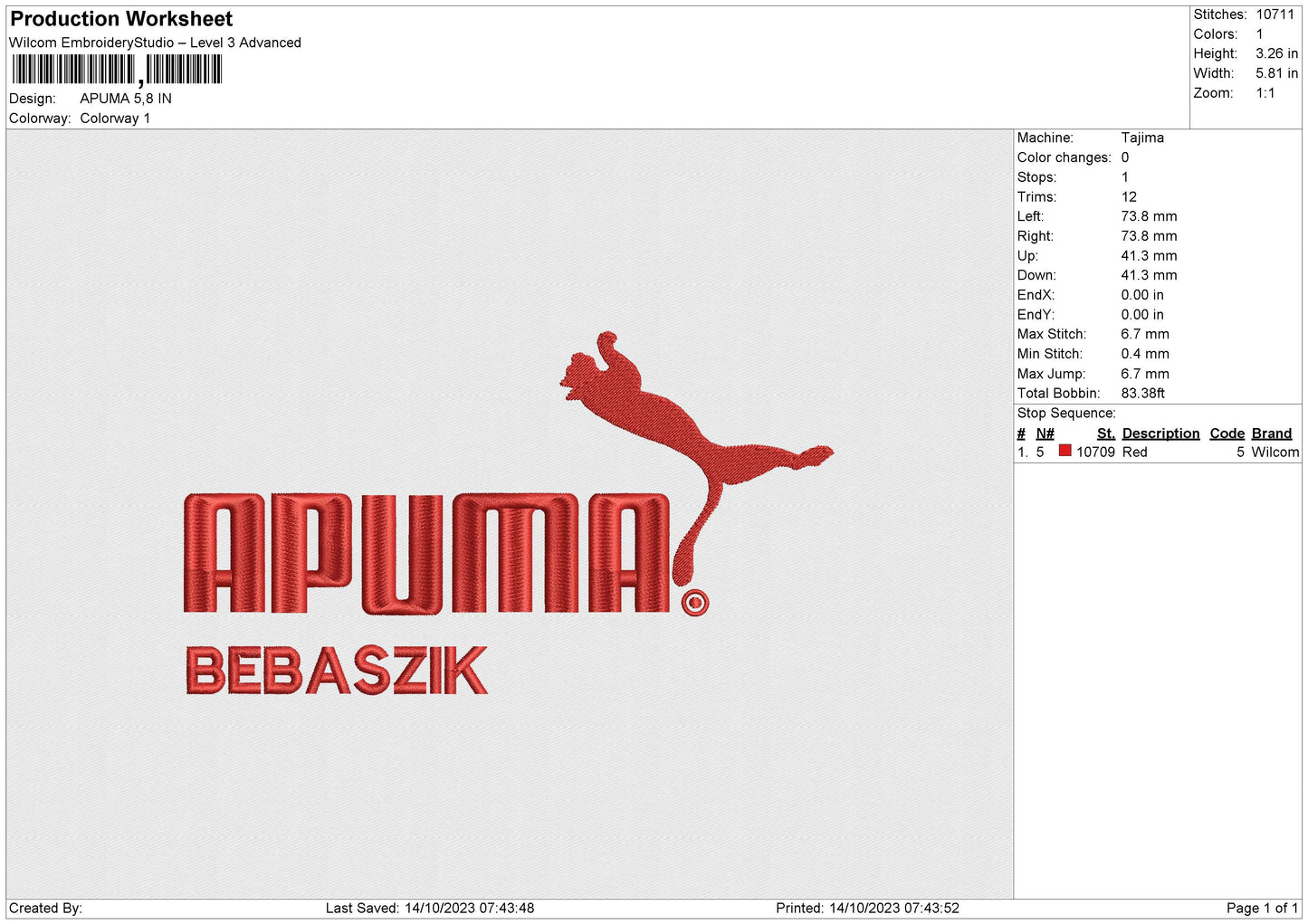Click the N# column header
This screenshot has height=924, width=1308.
point(1045,433)
